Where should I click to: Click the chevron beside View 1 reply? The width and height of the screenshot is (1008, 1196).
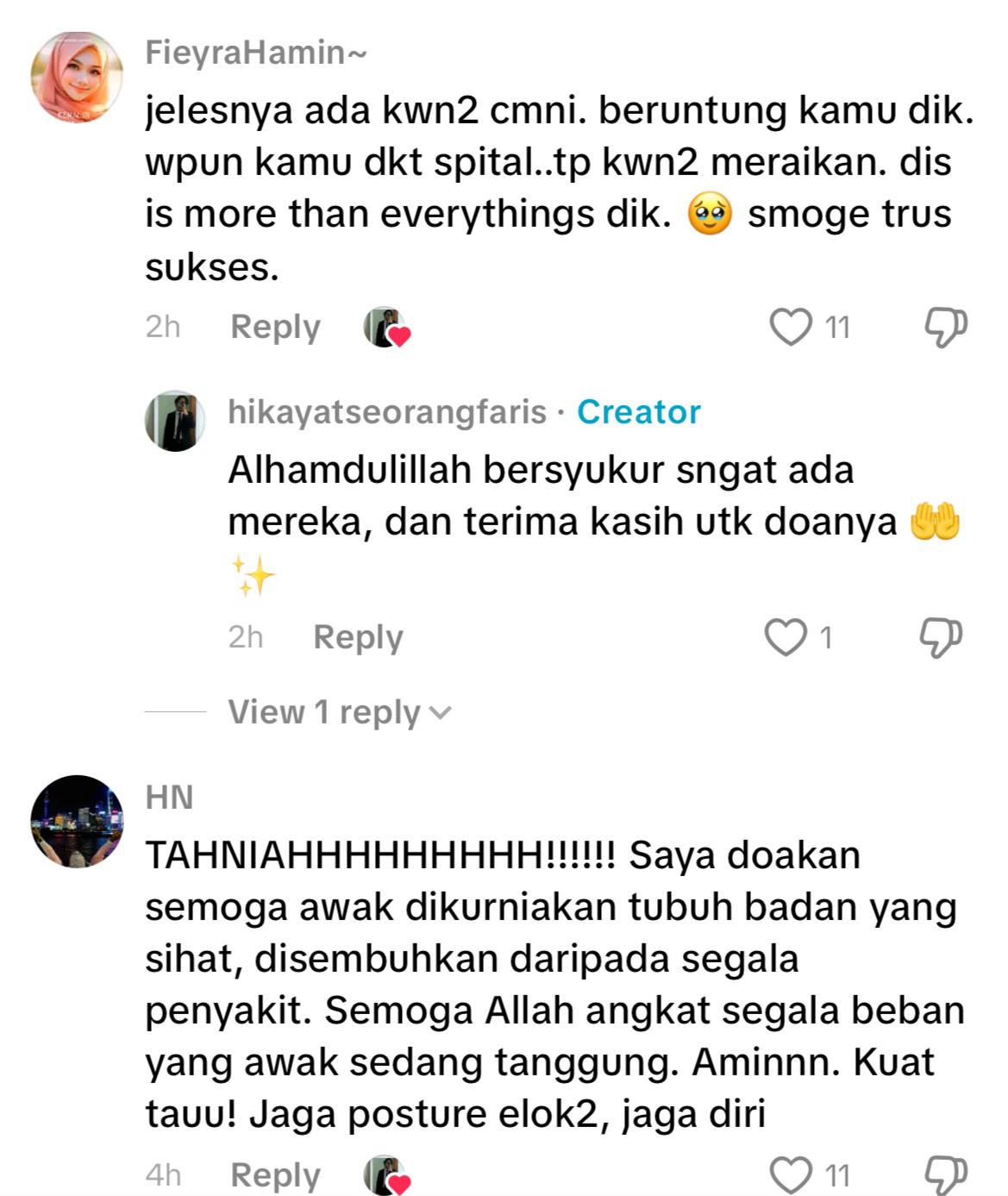440,713
